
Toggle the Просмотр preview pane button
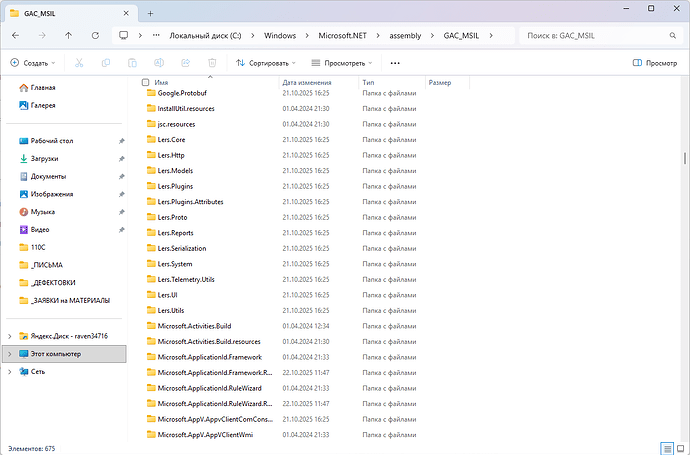655,62
